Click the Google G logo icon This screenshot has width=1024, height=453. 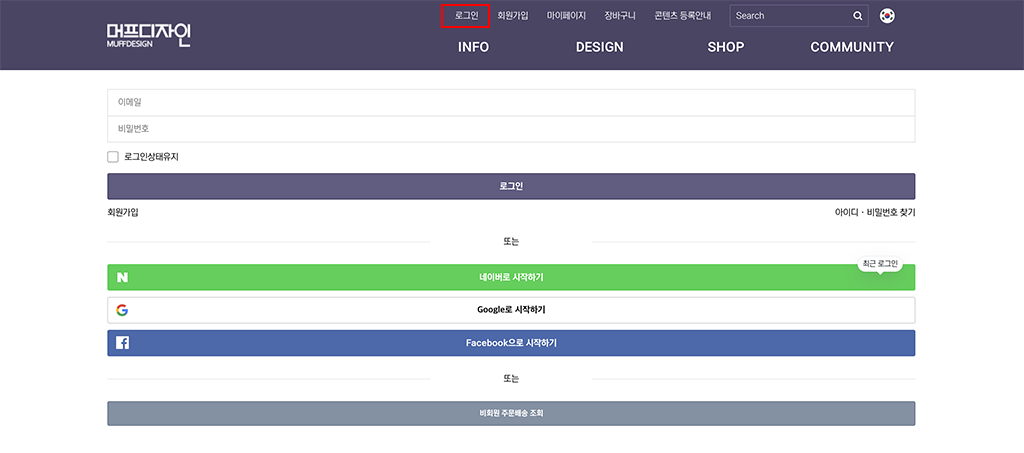(x=122, y=310)
